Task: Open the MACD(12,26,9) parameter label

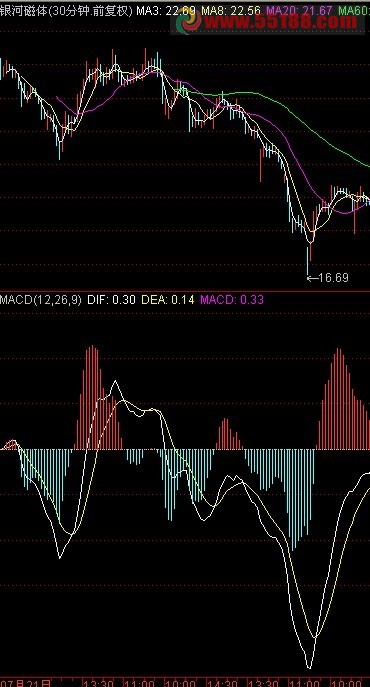Action: [x=41, y=300]
